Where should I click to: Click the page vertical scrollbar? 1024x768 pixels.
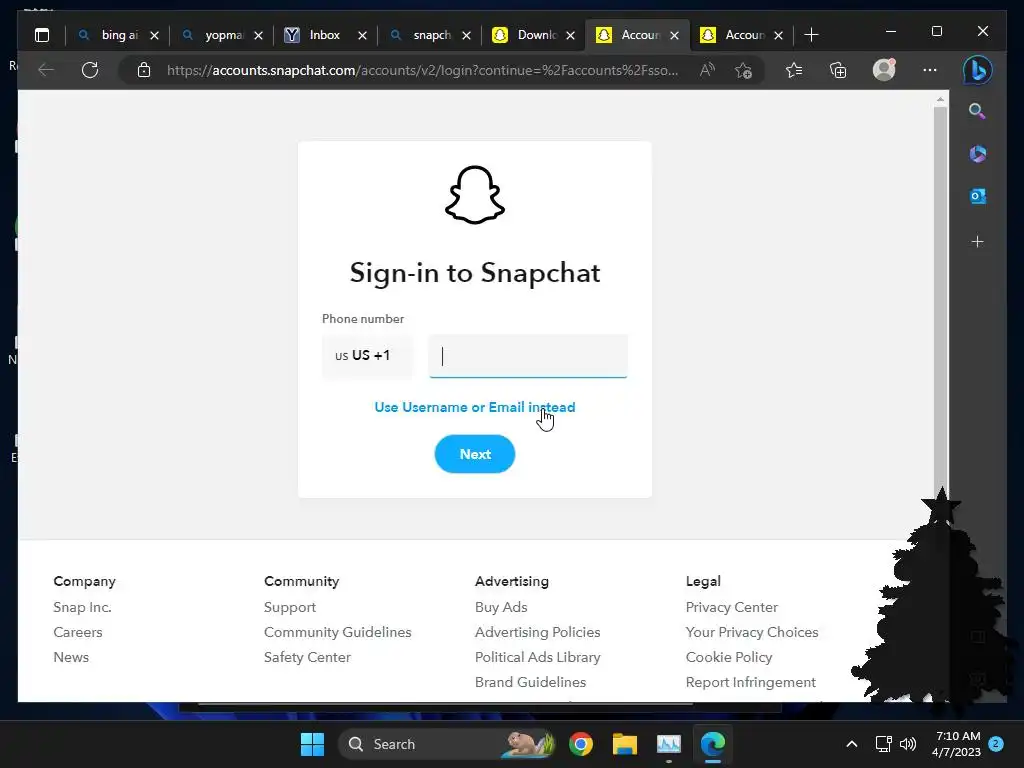point(940,300)
